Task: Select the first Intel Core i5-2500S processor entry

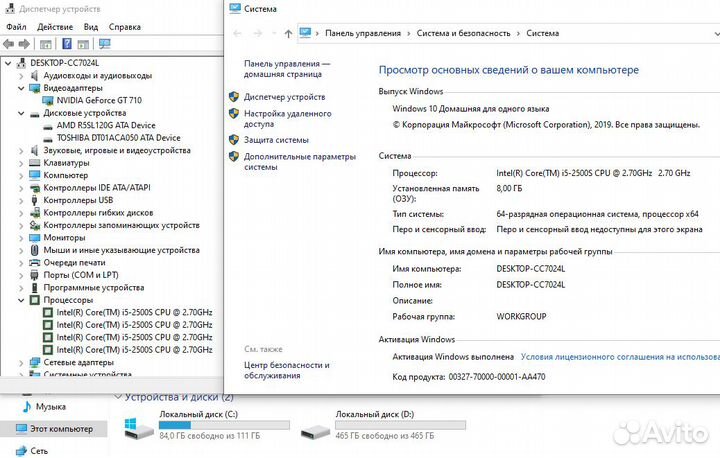Action: 134,312
